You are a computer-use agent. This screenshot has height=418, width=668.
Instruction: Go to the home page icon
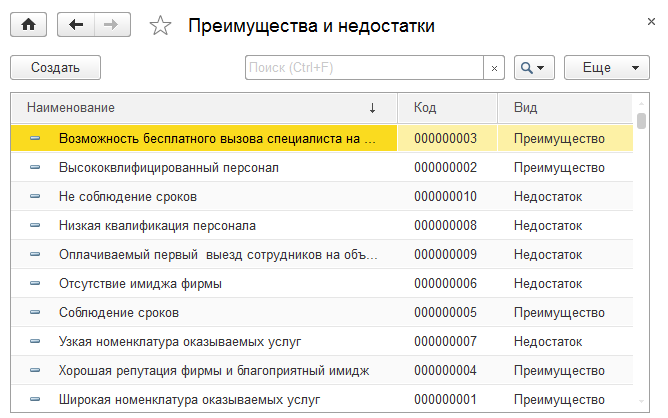[x=29, y=25]
